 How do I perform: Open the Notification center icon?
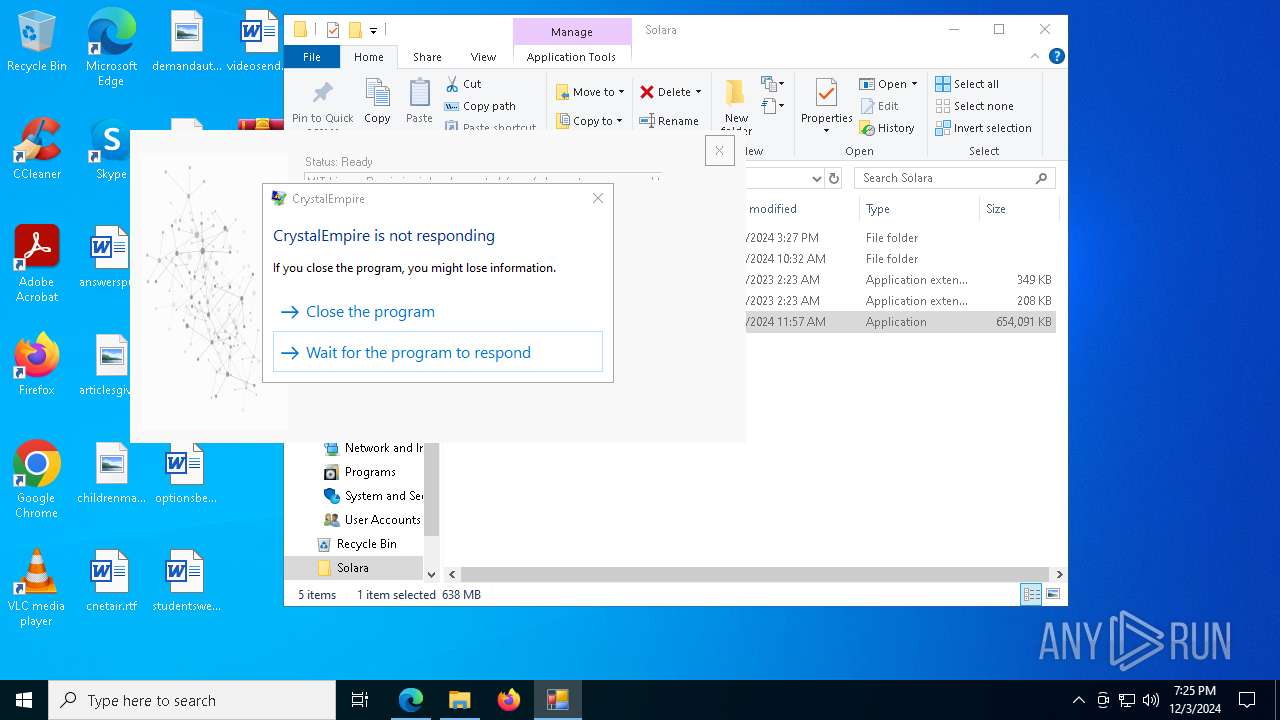click(1247, 700)
